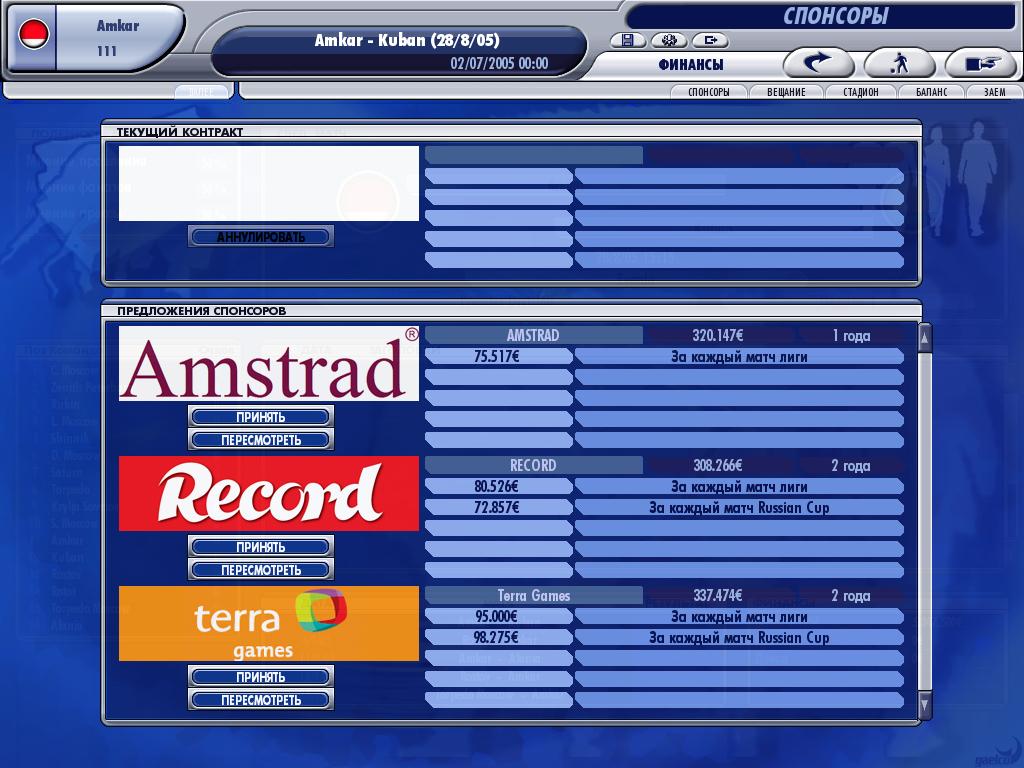Click the RECORD offer name header
The height and width of the screenshot is (768, 1024).
(x=533, y=466)
